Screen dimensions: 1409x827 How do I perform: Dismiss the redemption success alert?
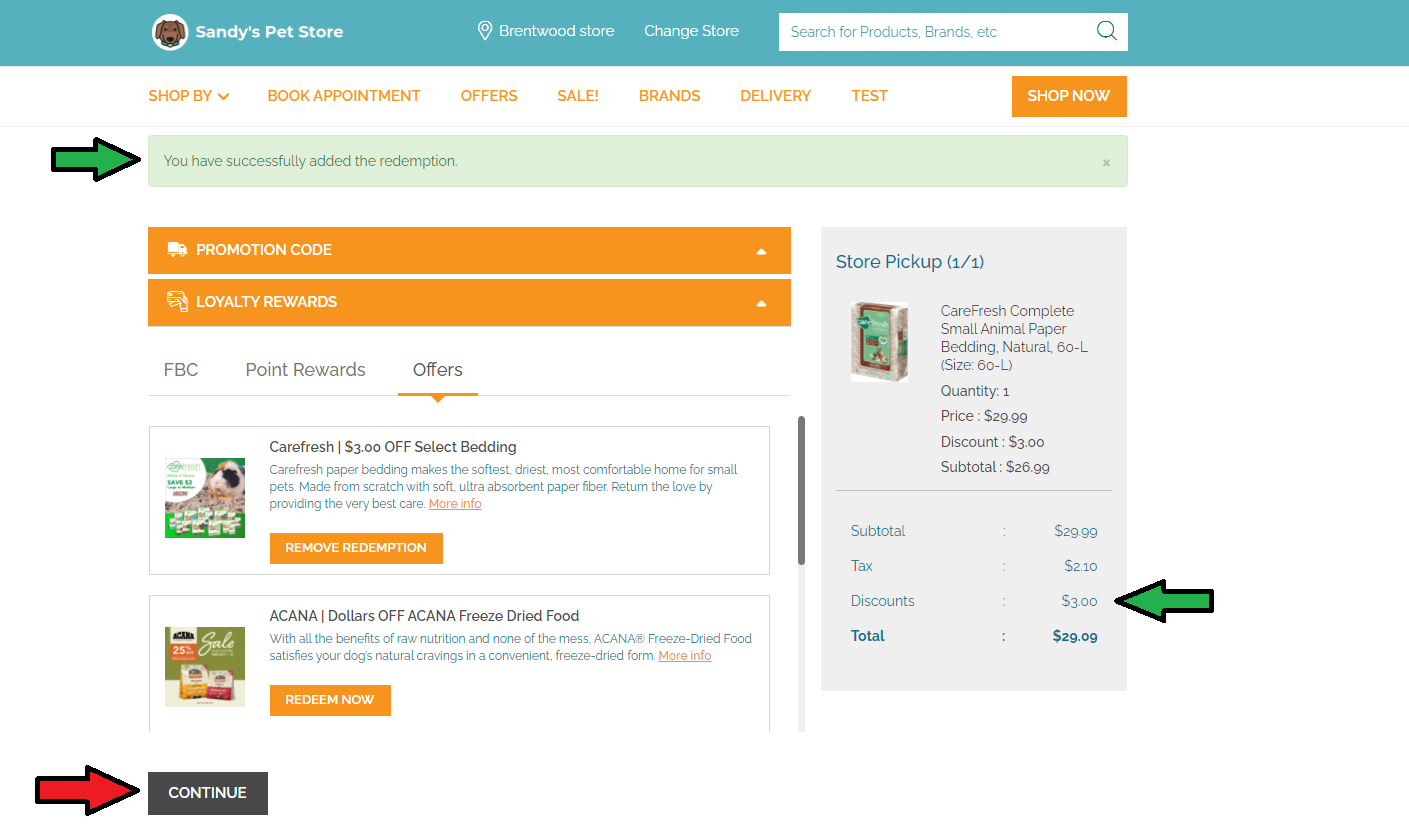1106,162
